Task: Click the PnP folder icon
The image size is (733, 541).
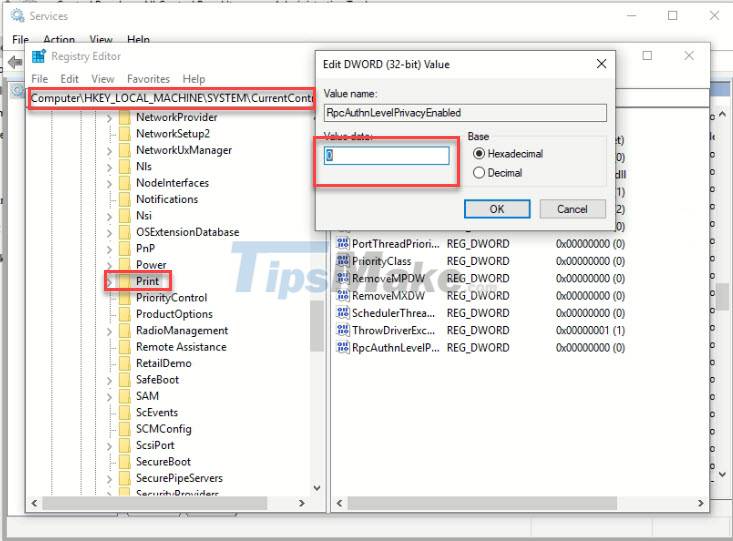Action: [124, 249]
